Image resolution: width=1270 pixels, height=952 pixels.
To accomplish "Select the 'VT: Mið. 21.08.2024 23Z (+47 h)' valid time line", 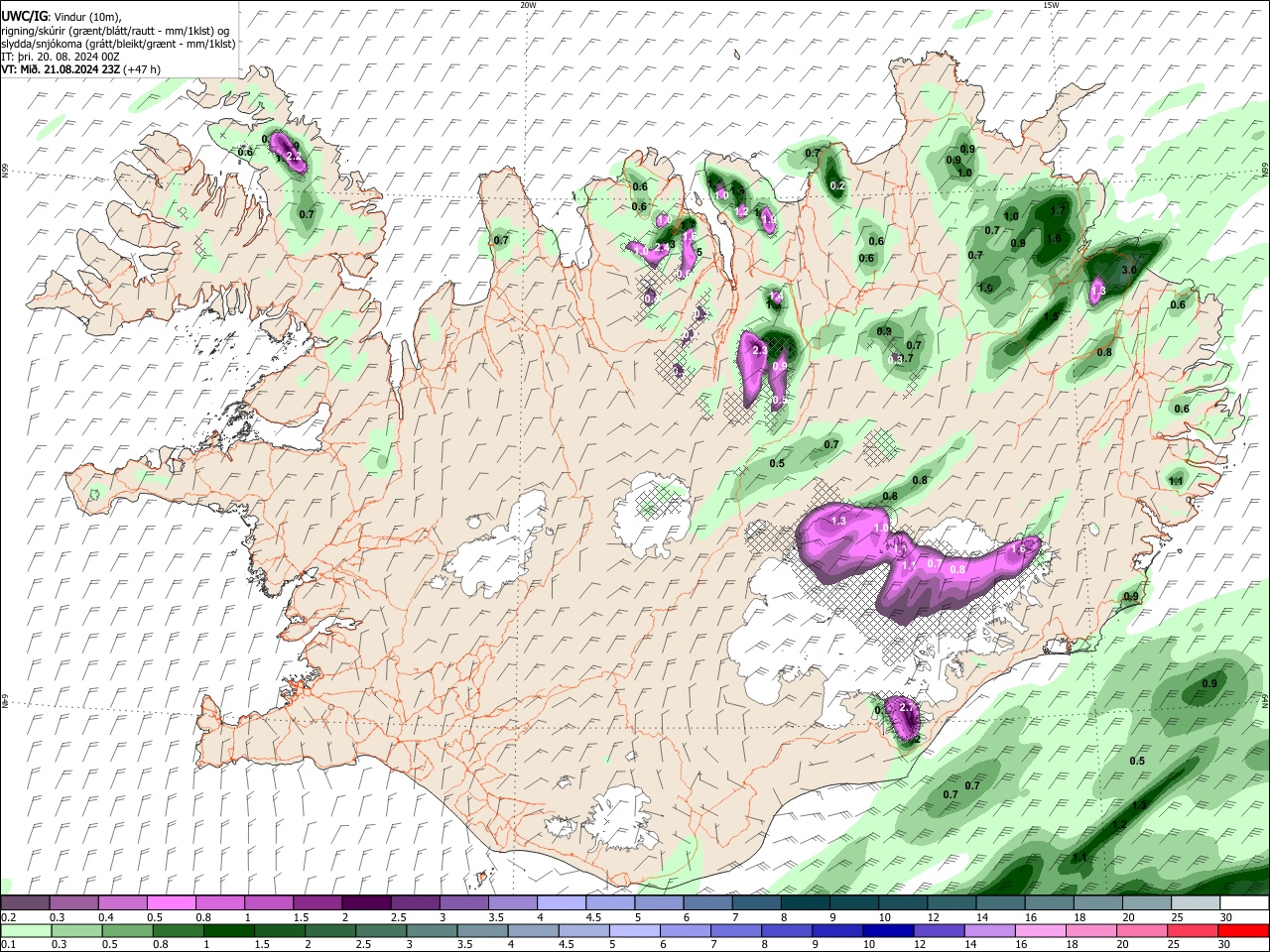I will (x=81, y=69).
